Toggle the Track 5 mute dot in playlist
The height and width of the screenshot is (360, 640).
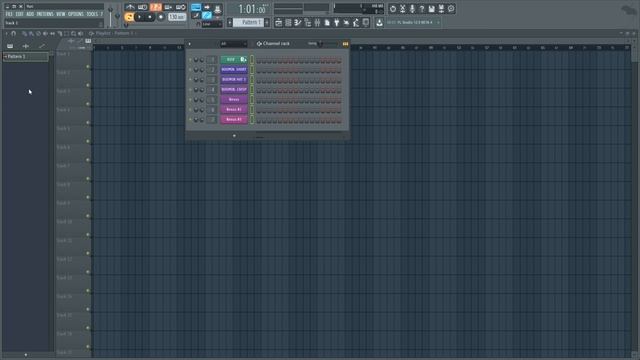[x=88, y=141]
